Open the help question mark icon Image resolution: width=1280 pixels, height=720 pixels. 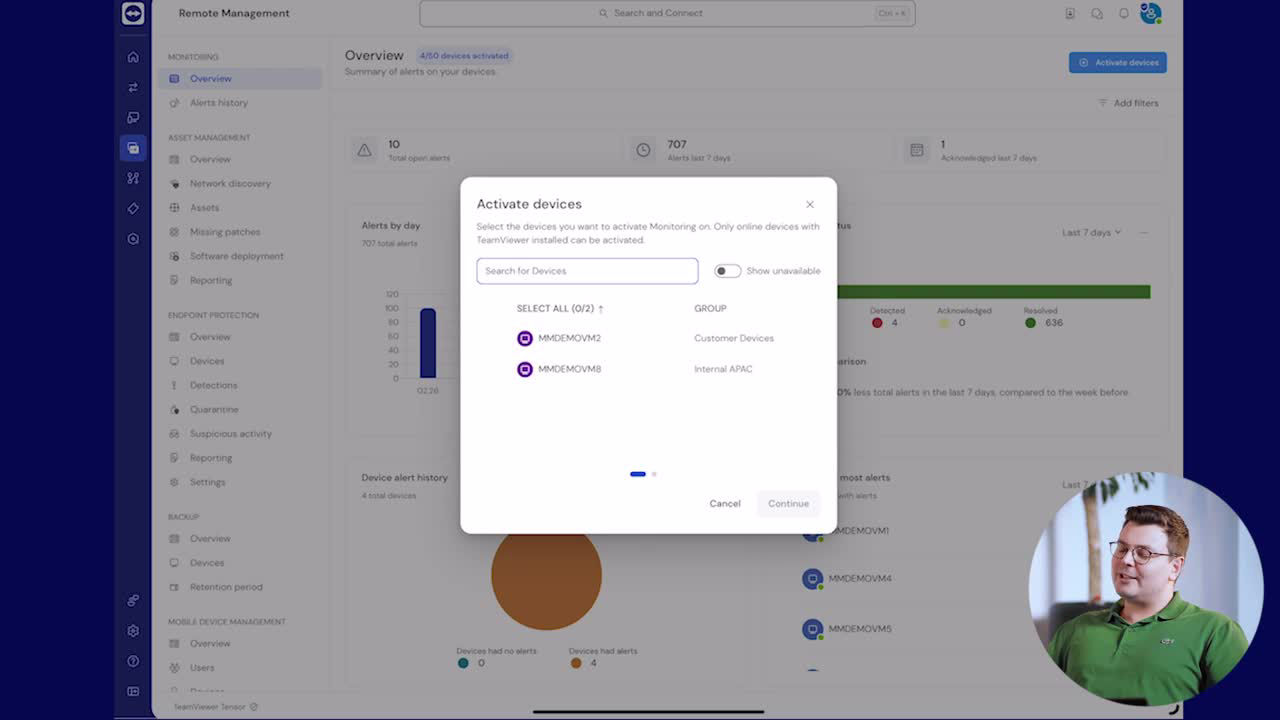click(133, 661)
